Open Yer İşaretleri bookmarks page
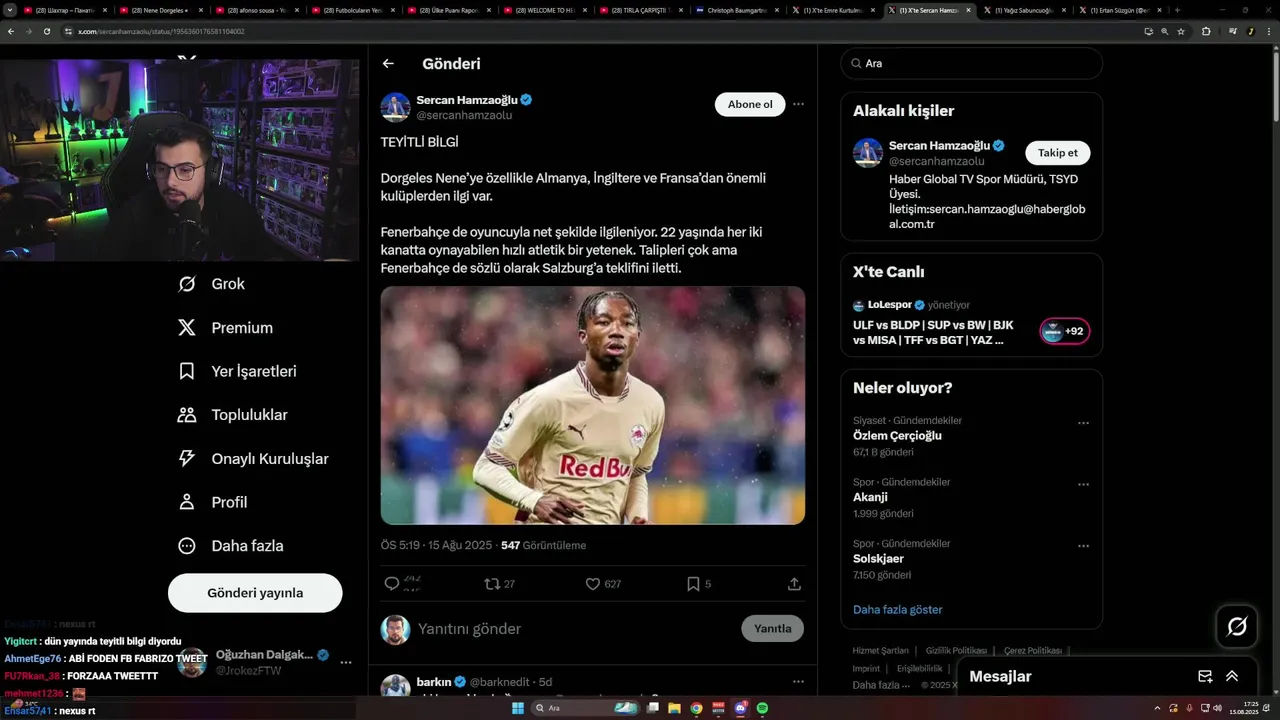The width and height of the screenshot is (1280, 720). coord(237,371)
